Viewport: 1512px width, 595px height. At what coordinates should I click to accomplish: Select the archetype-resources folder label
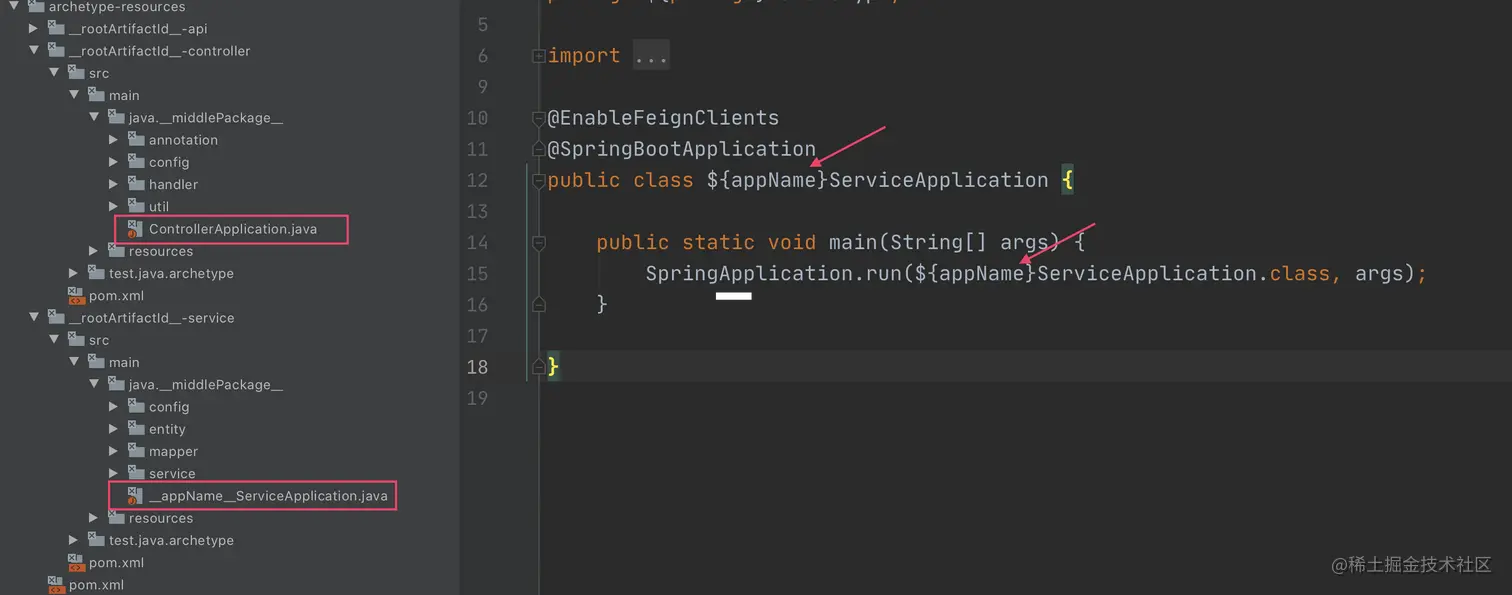(x=117, y=7)
